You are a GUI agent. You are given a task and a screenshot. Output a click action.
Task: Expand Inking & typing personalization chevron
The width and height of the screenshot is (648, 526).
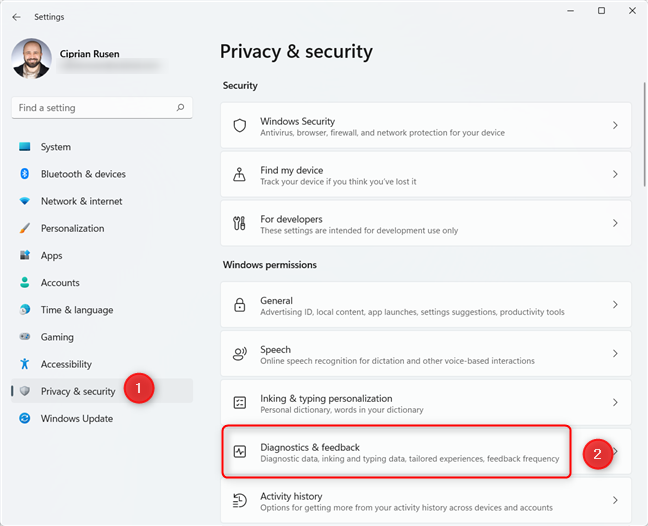pyautogui.click(x=615, y=402)
